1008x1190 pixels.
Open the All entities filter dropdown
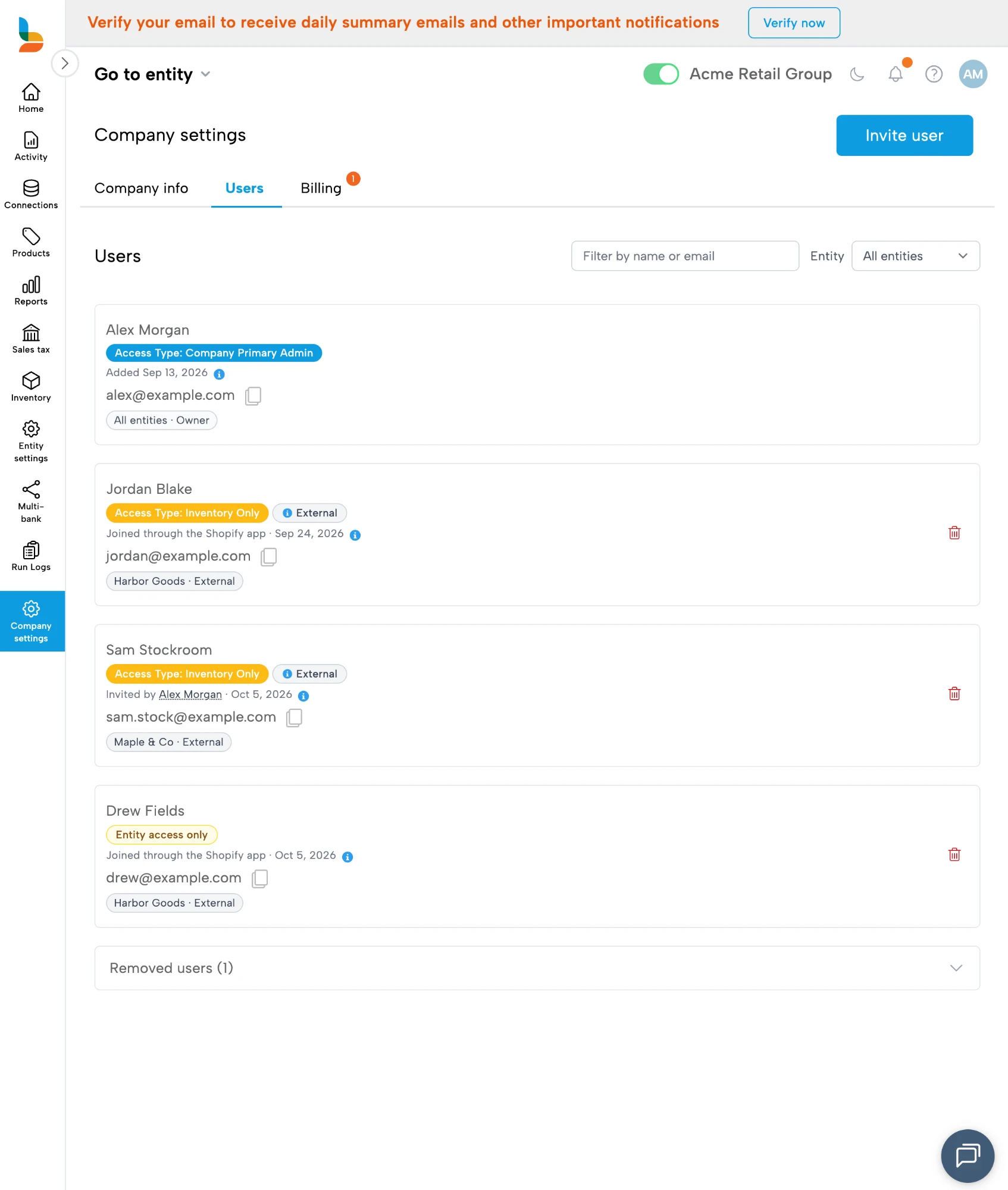[915, 256]
